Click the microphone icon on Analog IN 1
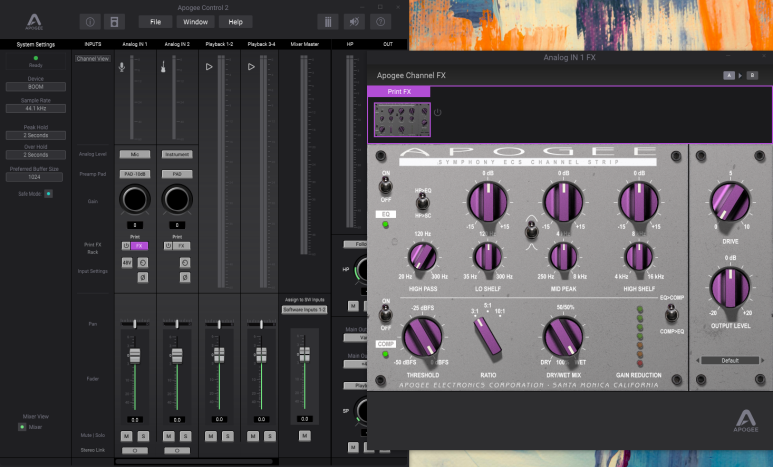The image size is (773, 467). 122,67
